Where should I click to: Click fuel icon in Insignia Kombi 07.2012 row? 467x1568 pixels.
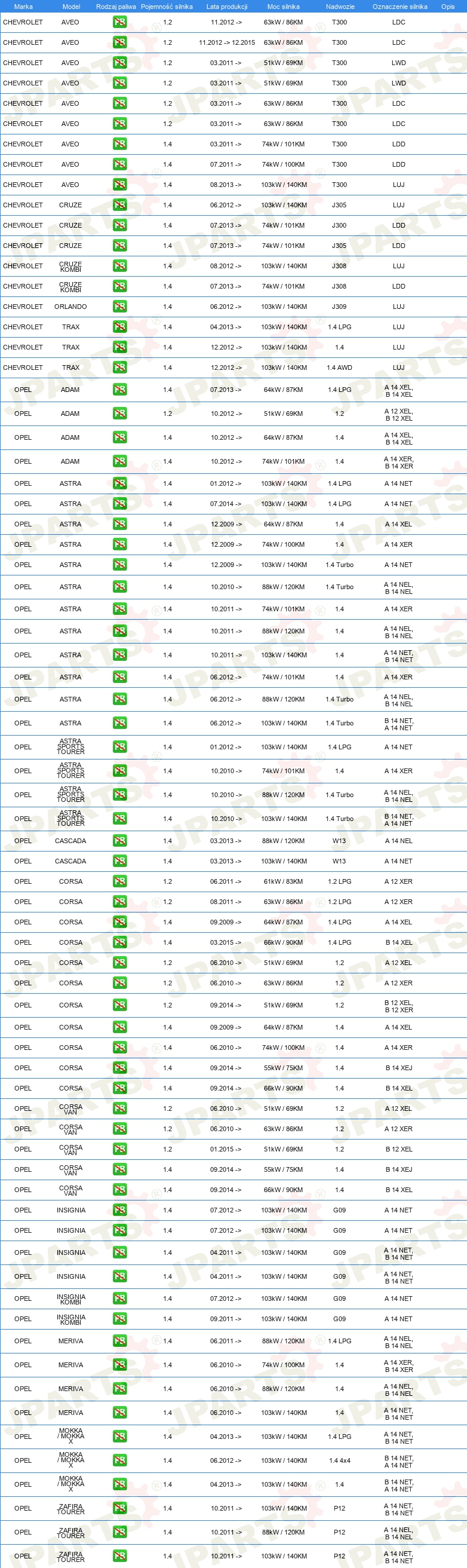click(x=120, y=1298)
